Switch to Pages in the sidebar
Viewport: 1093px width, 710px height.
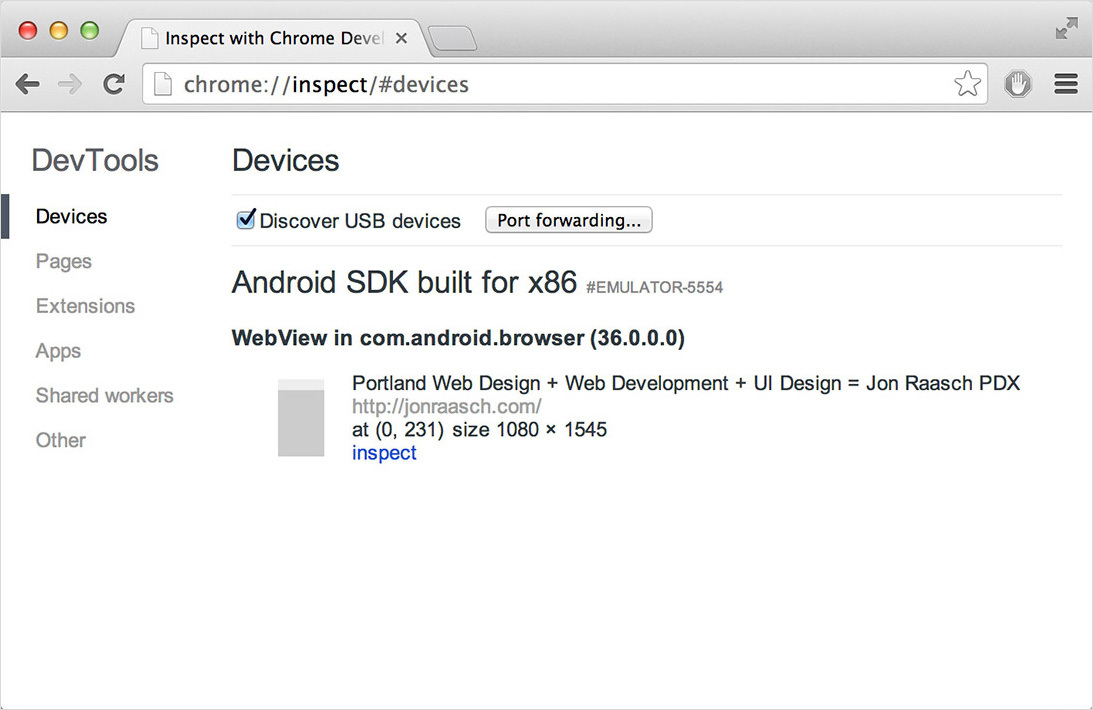pos(63,261)
